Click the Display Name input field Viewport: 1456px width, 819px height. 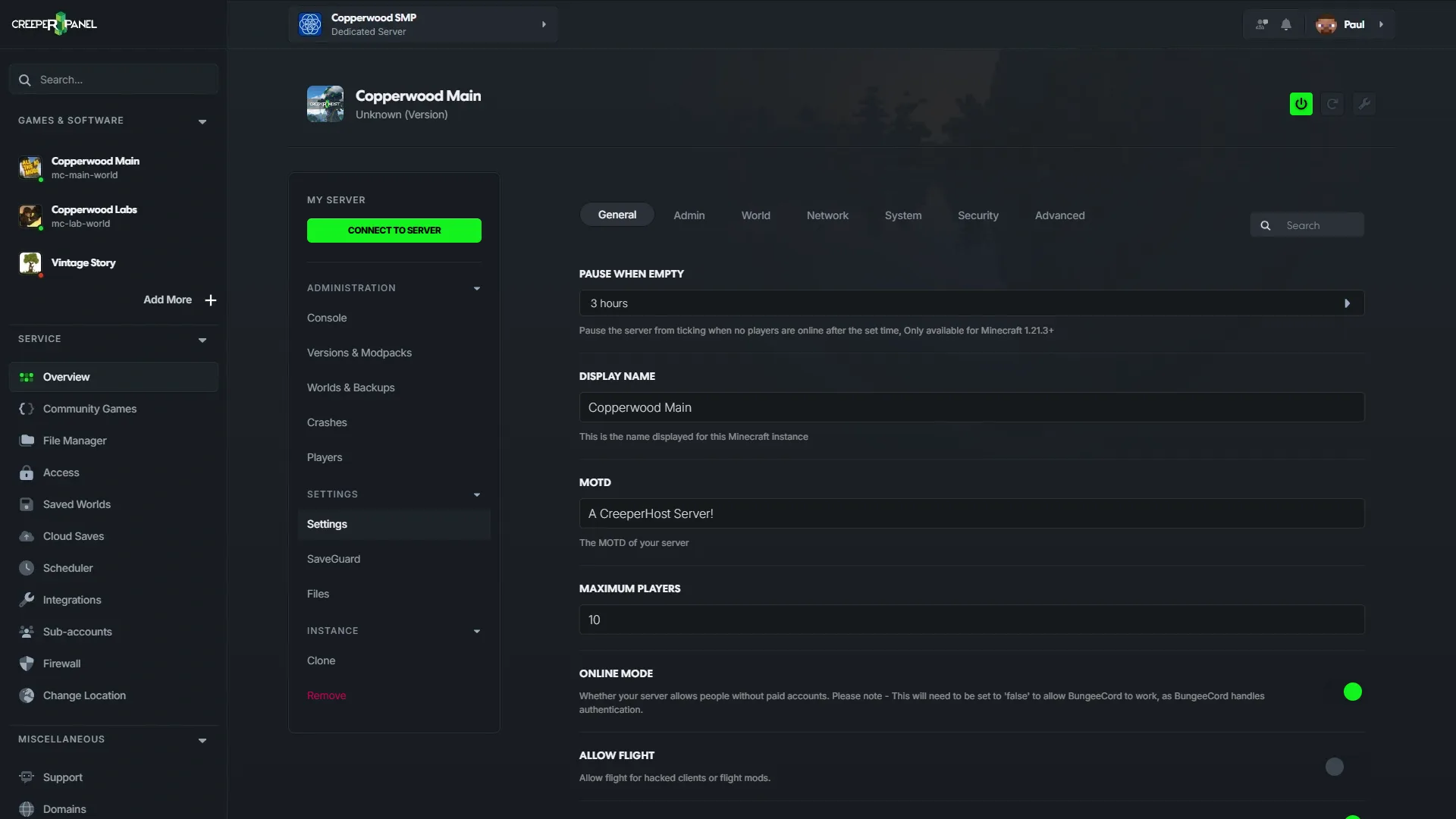(x=971, y=407)
